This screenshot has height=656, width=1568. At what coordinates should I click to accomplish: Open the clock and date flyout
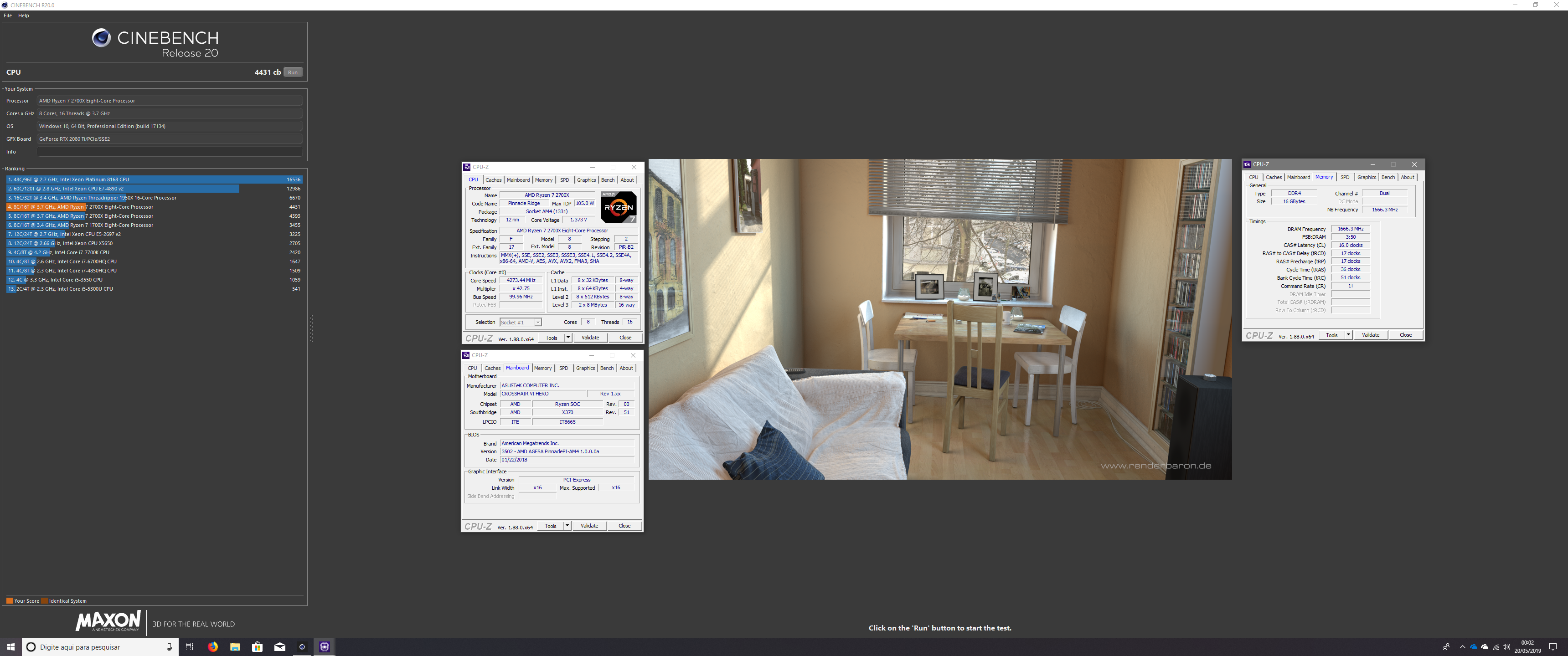pos(1528,647)
